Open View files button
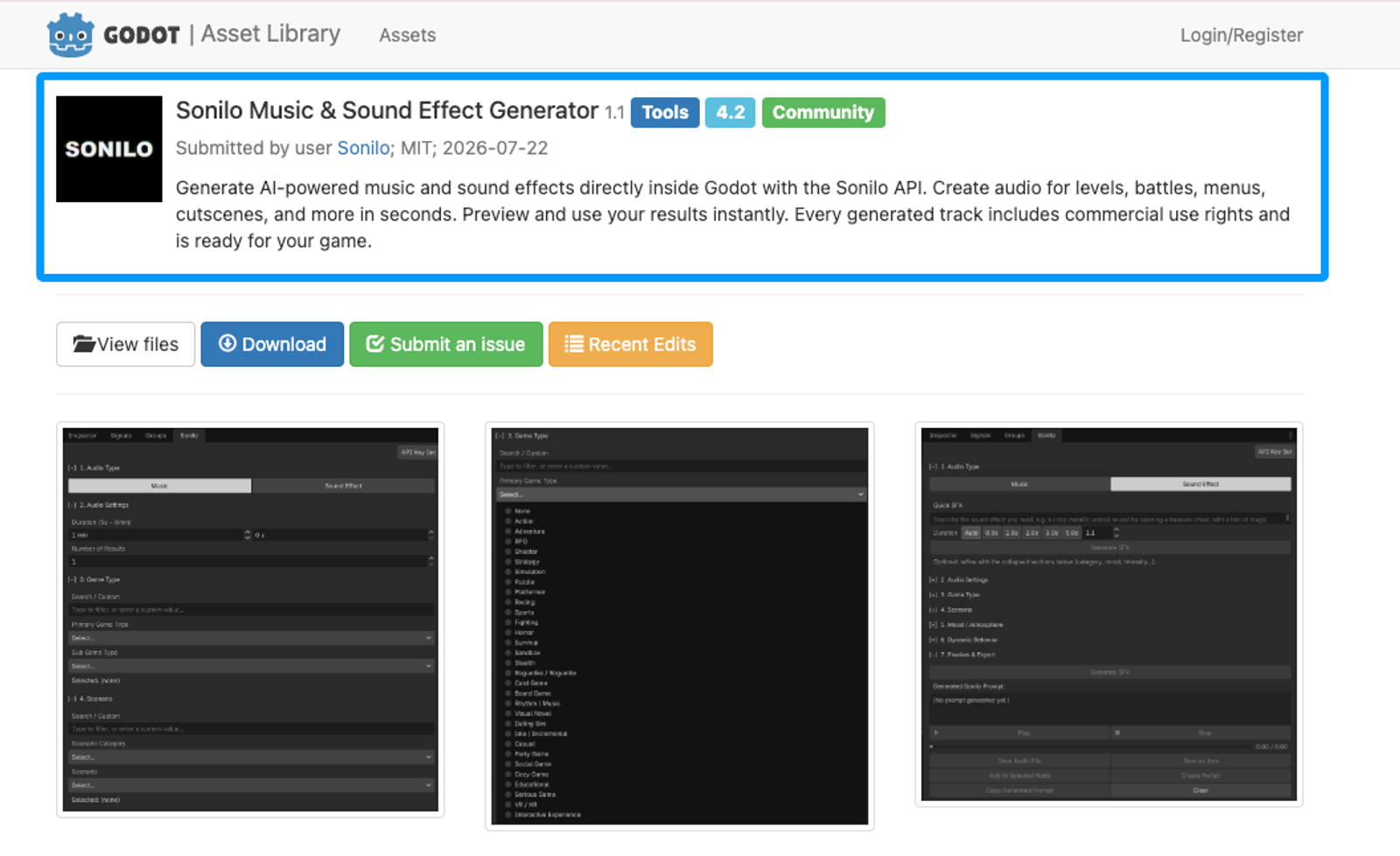This screenshot has width=1400, height=856. (126, 344)
